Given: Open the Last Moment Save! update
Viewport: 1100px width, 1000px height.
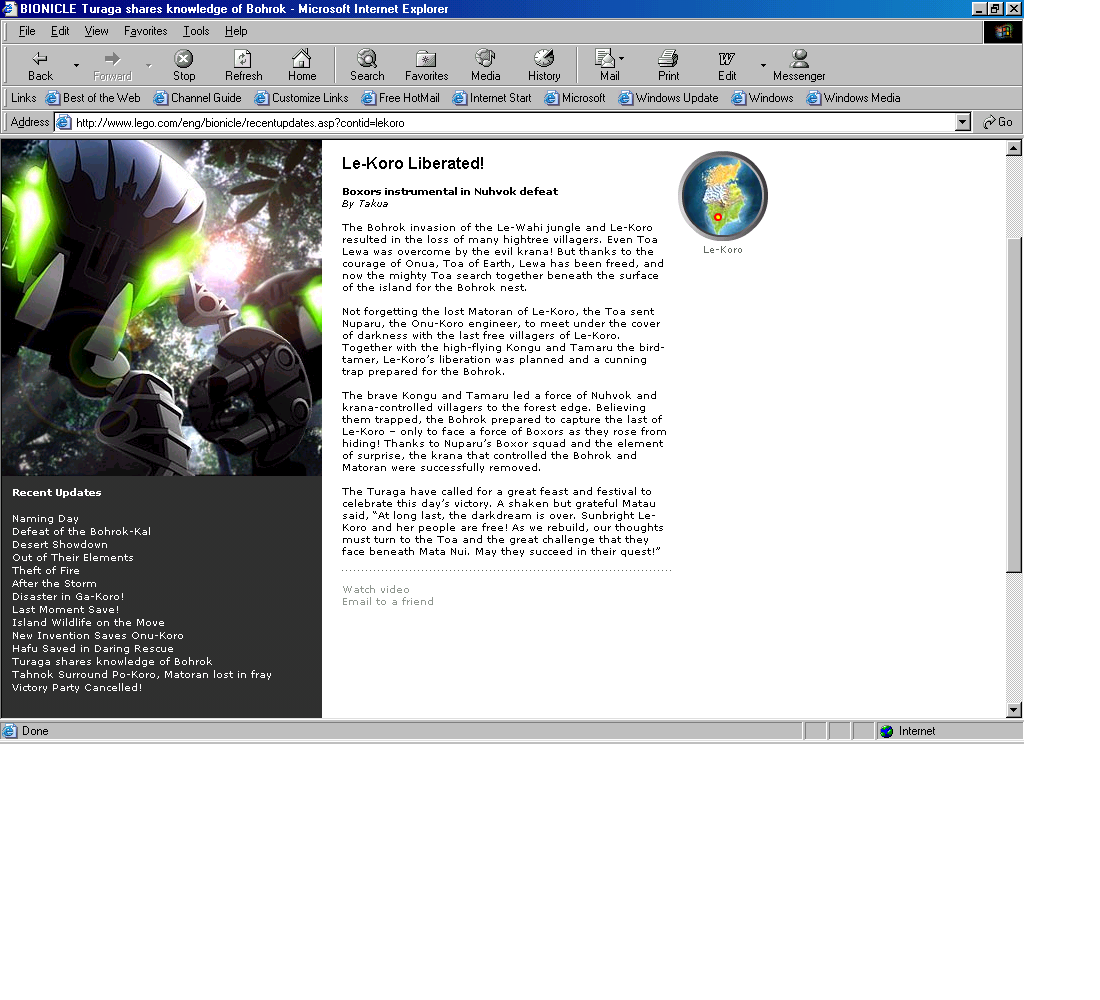Looking at the screenshot, I should (65, 609).
